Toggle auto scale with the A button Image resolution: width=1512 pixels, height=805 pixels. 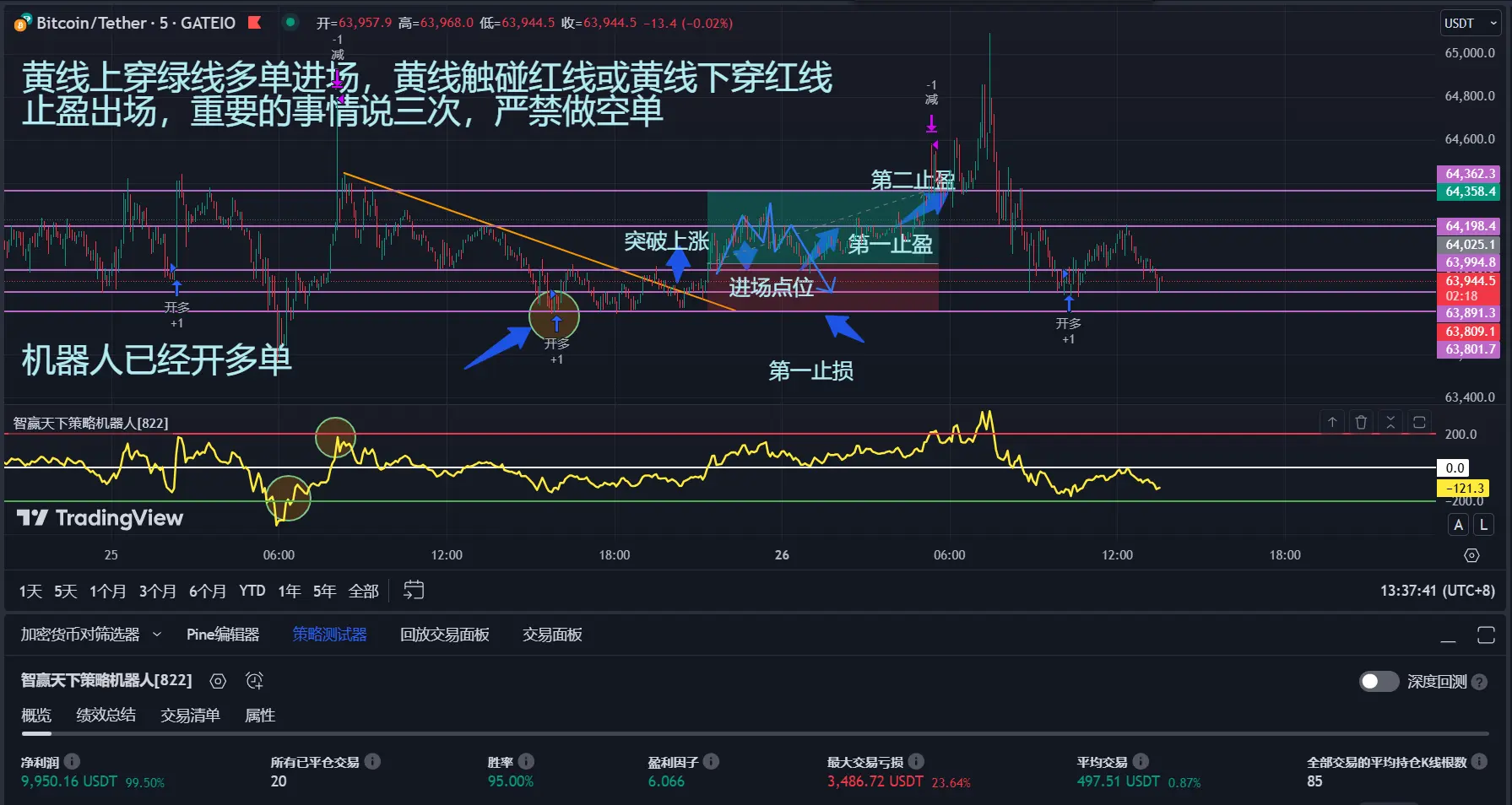(1458, 525)
